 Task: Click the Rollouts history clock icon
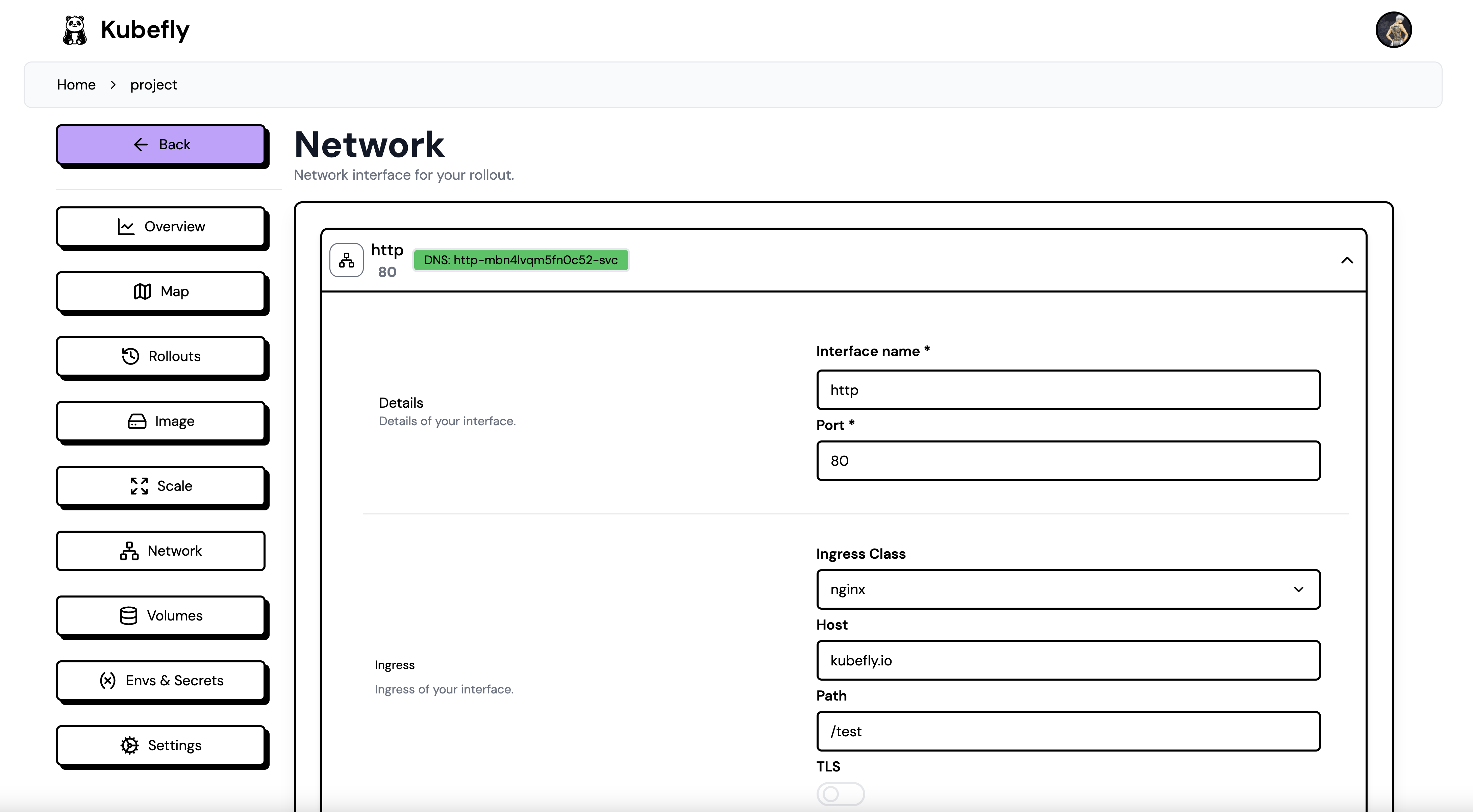tap(130, 356)
